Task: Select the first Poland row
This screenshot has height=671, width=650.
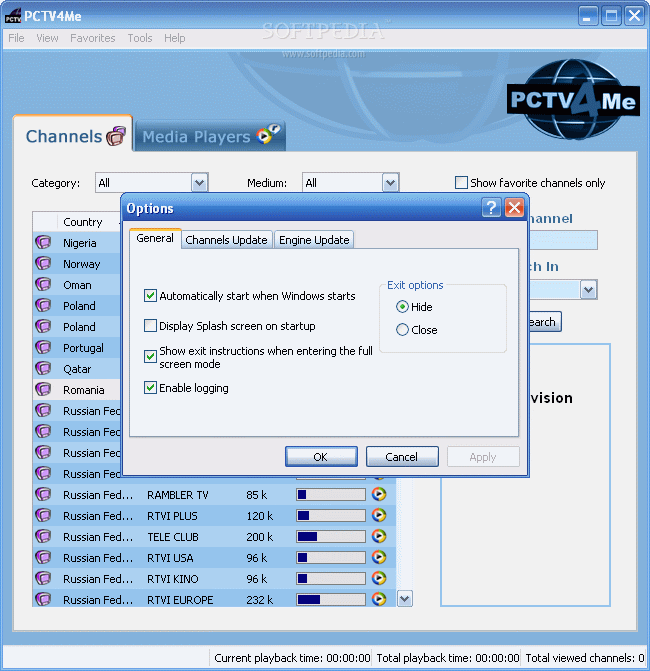Action: click(77, 306)
